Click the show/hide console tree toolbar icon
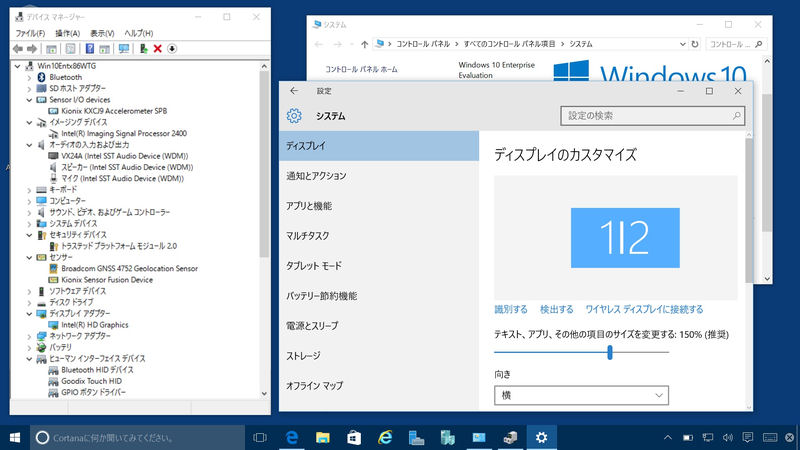800x450 pixels. 51,48
